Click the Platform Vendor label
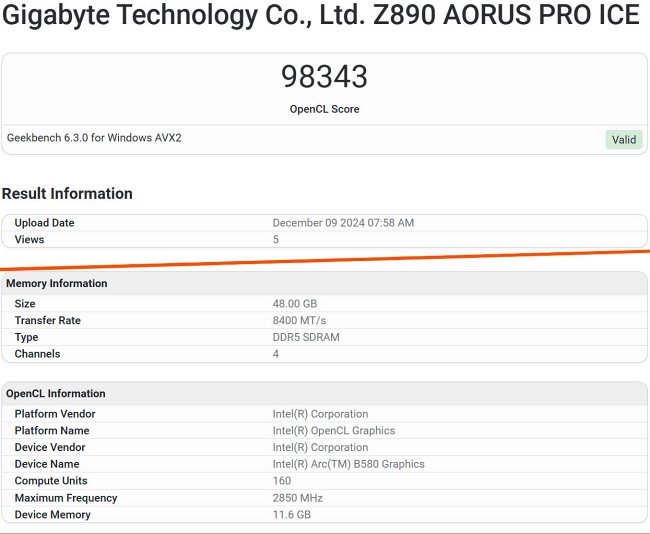Viewport: 650px width, 534px height. pyautogui.click(x=55, y=414)
